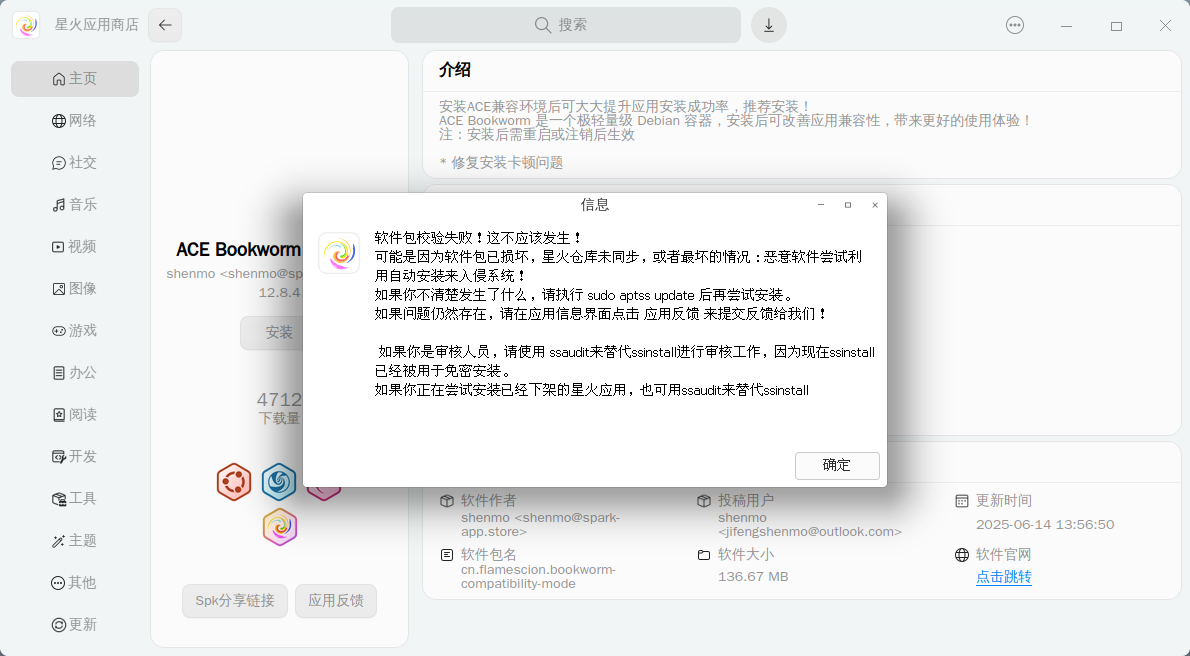
Task: Open the three-dots more menu
Action: point(1015,25)
